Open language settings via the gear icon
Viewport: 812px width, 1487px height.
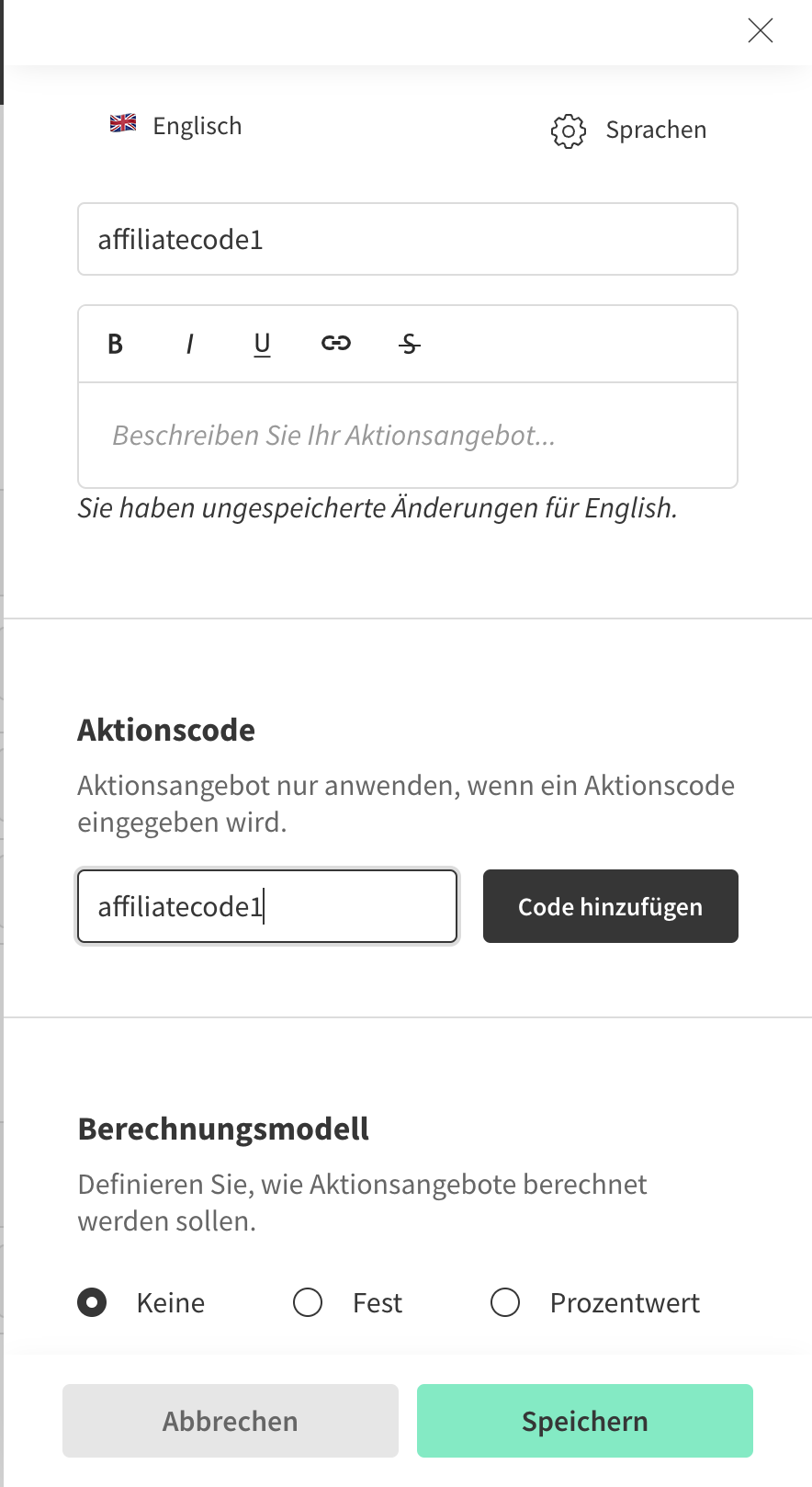[x=569, y=131]
